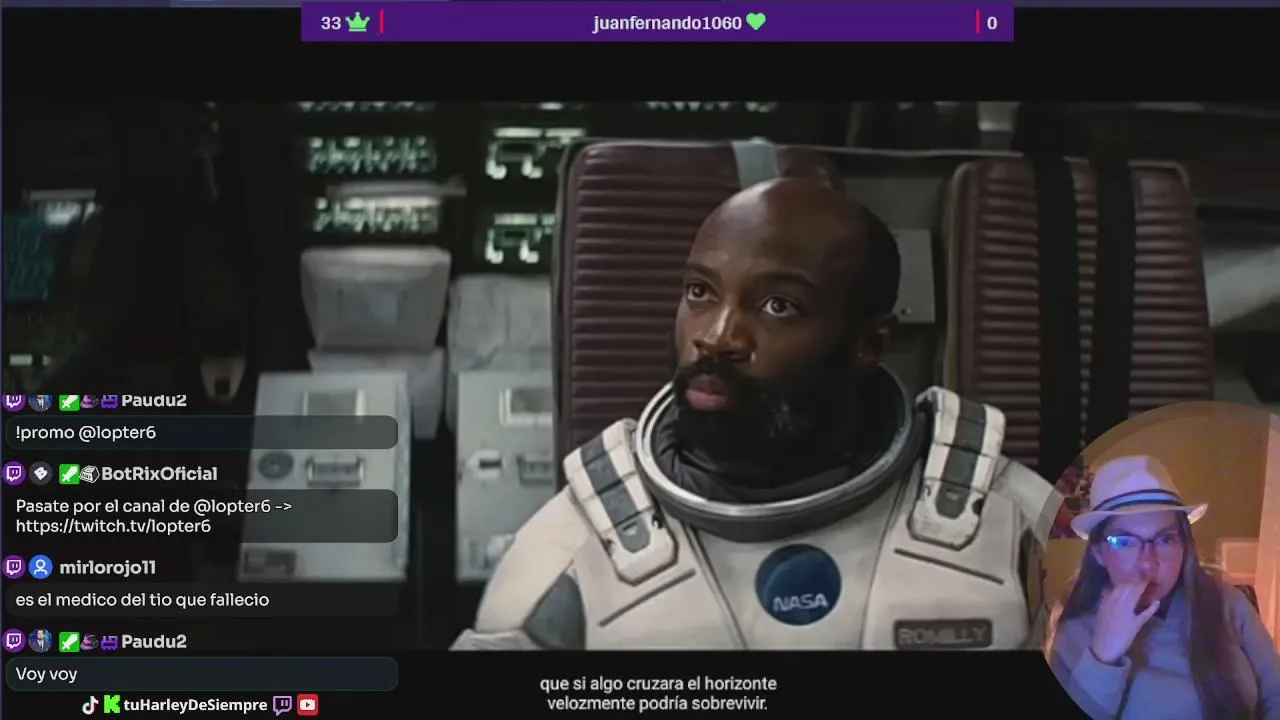Click the red YouTube icon at the bottom

point(308,705)
